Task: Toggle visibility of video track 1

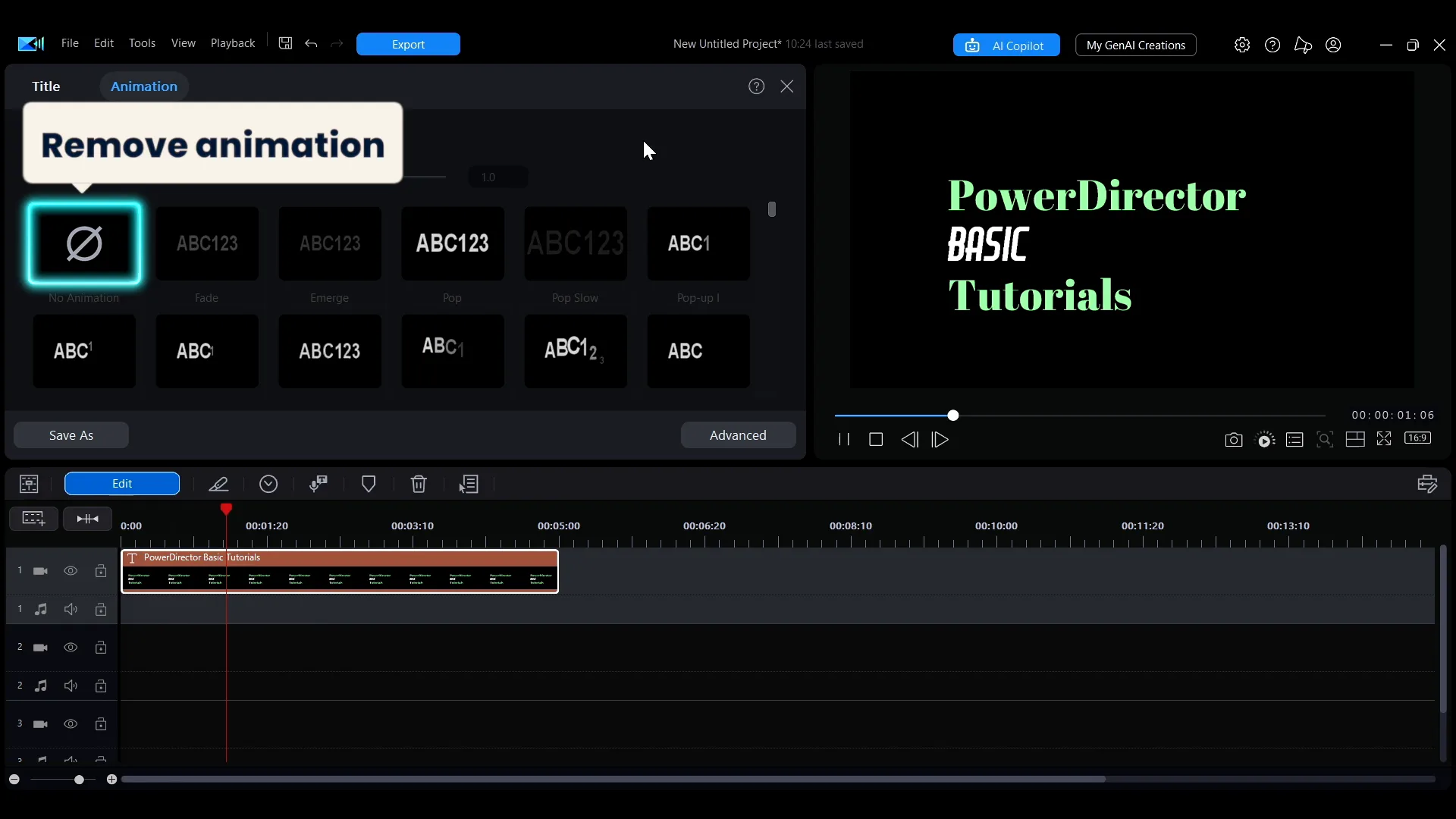Action: tap(71, 571)
